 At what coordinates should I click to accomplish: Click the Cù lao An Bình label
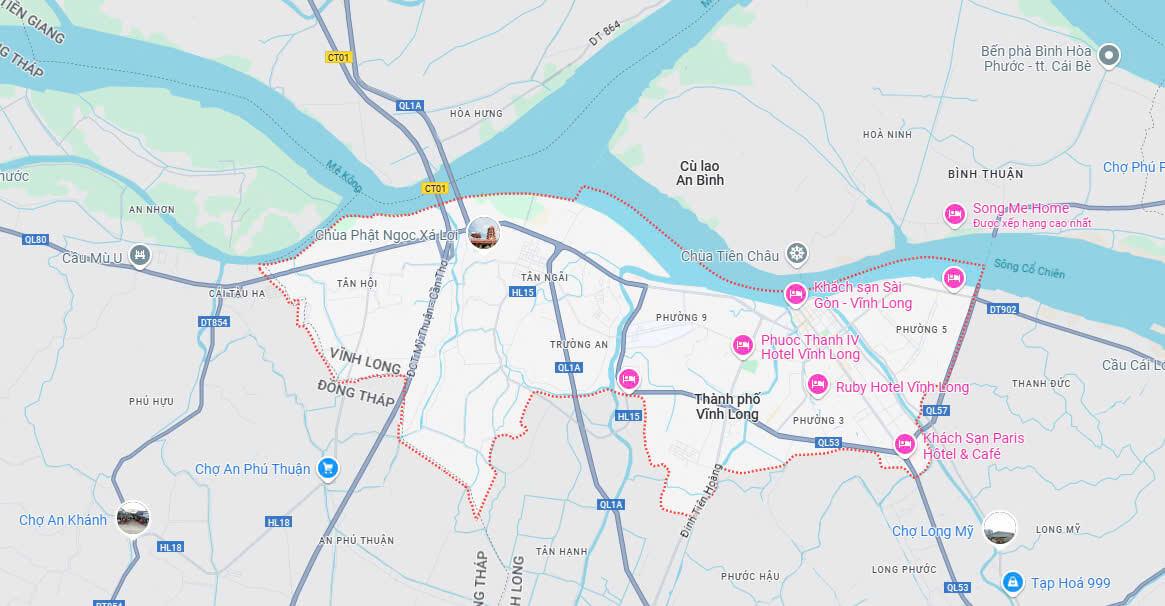click(x=700, y=173)
